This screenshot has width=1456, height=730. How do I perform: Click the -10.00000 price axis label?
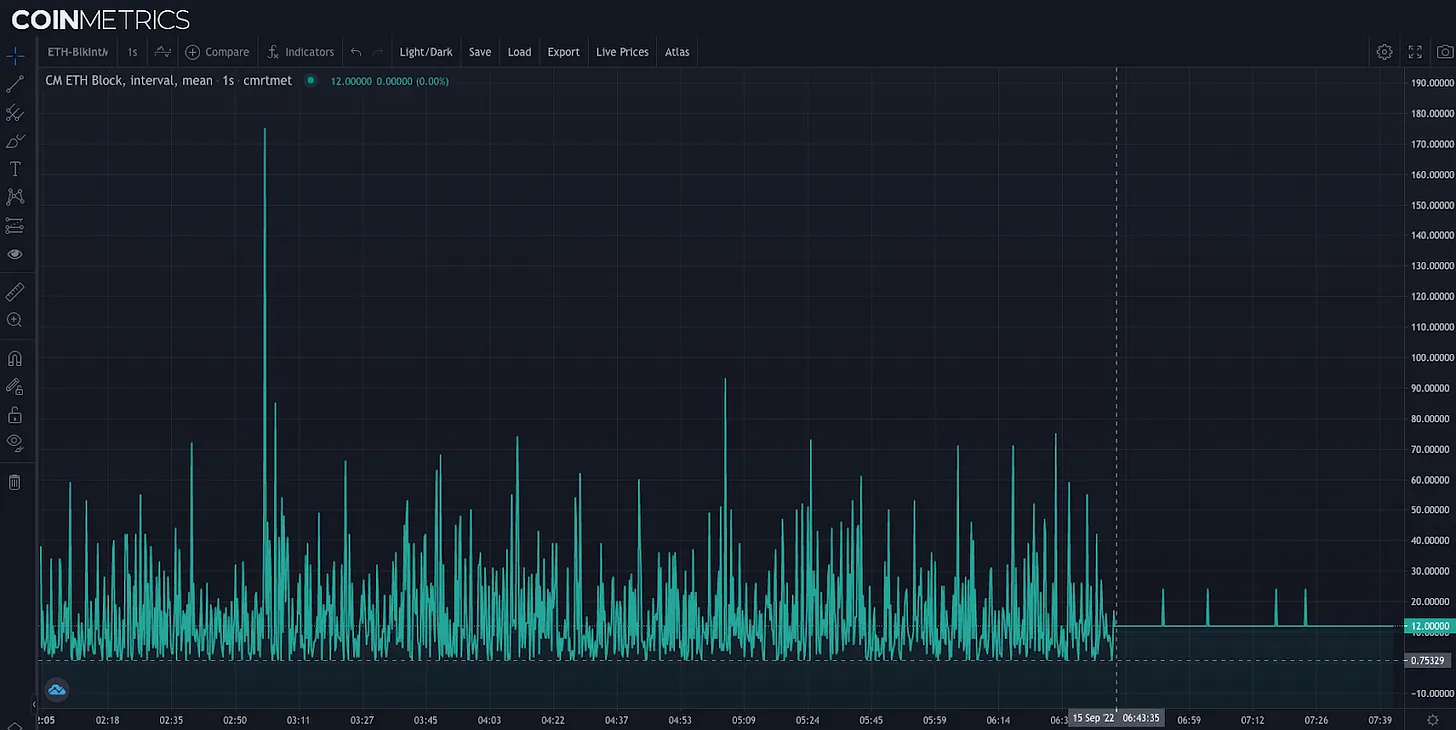(x=1432, y=693)
